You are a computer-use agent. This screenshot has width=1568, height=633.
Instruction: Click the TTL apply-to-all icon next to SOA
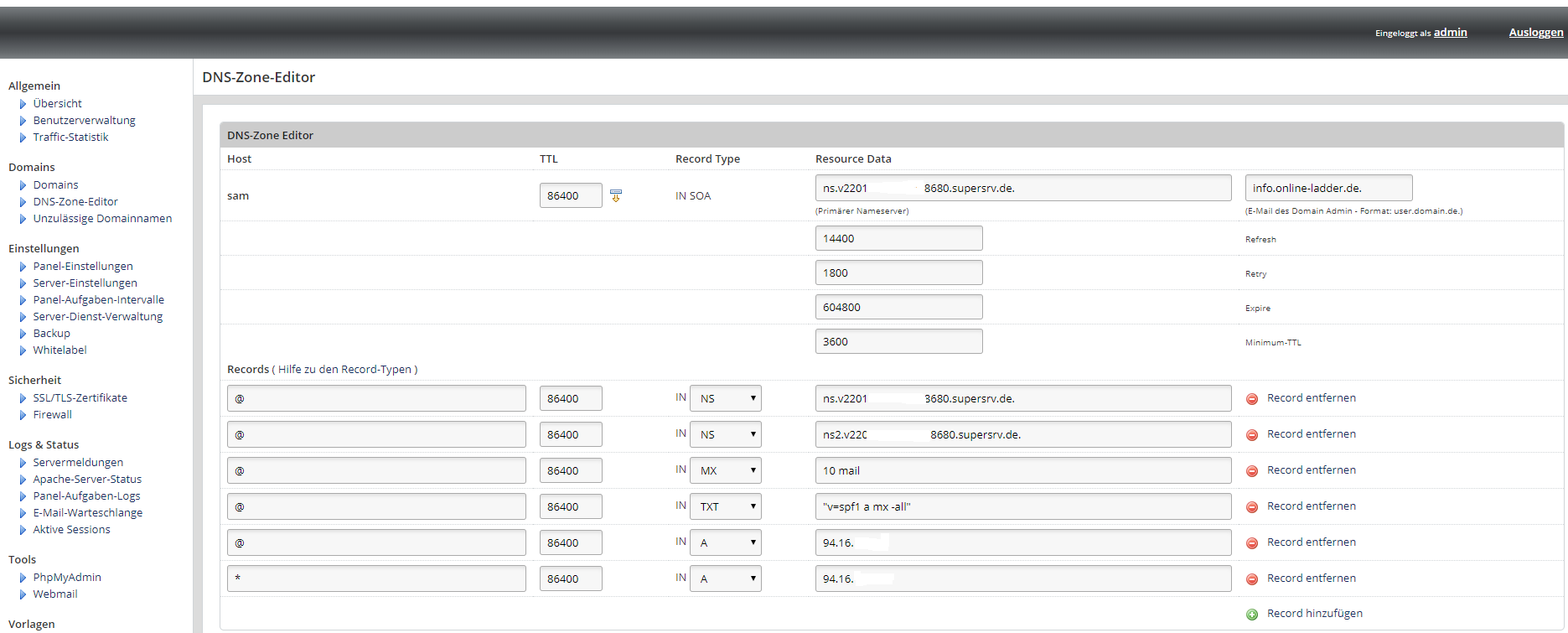point(616,195)
